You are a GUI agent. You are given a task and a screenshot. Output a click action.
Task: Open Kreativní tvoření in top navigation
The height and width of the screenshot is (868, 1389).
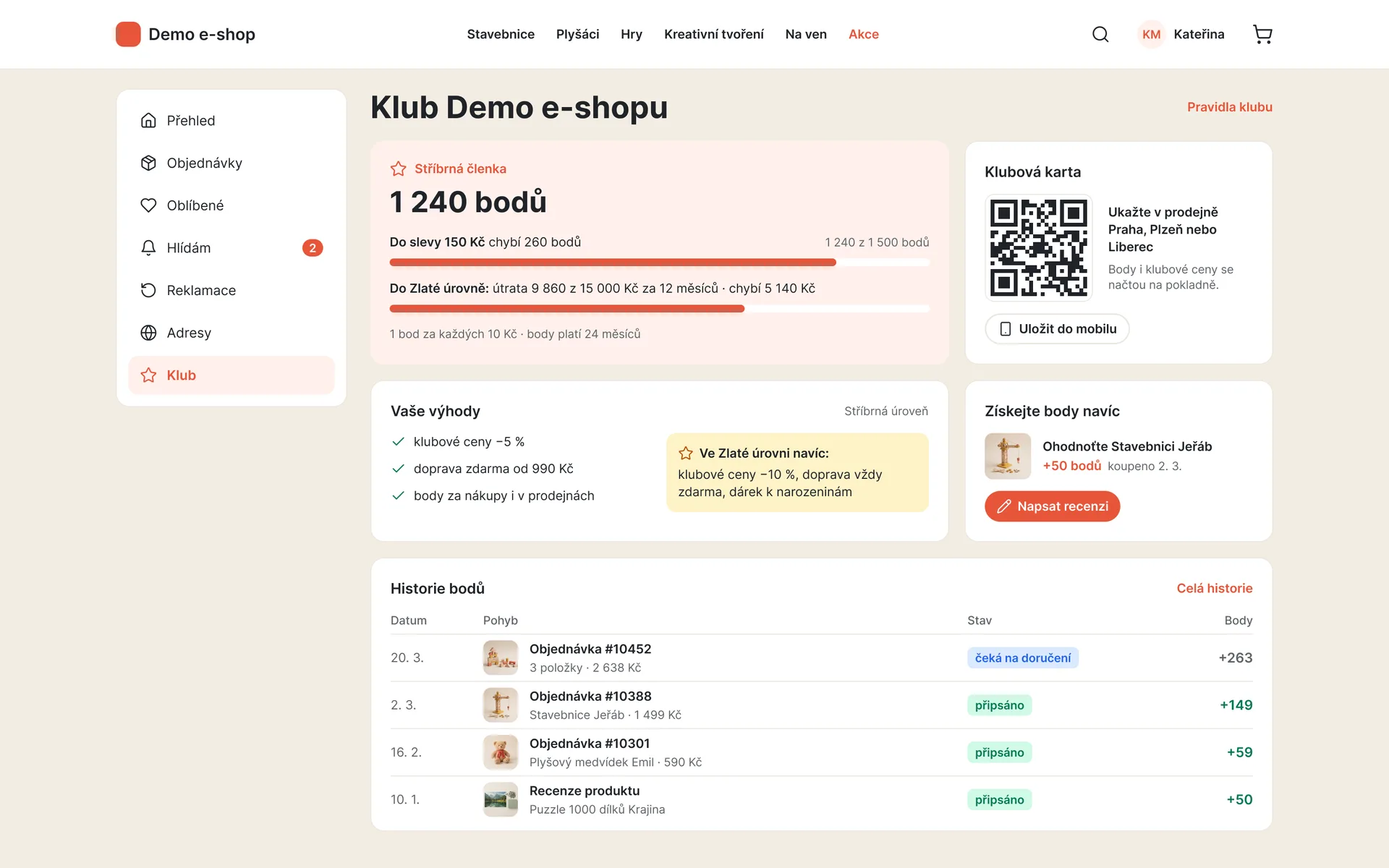(x=714, y=34)
